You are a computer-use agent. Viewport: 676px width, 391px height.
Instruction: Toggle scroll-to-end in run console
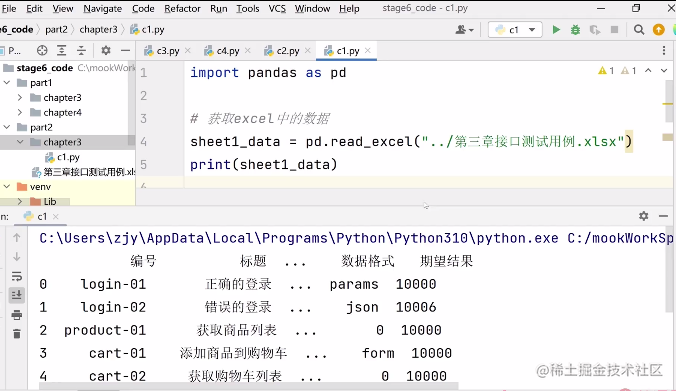[17, 295]
